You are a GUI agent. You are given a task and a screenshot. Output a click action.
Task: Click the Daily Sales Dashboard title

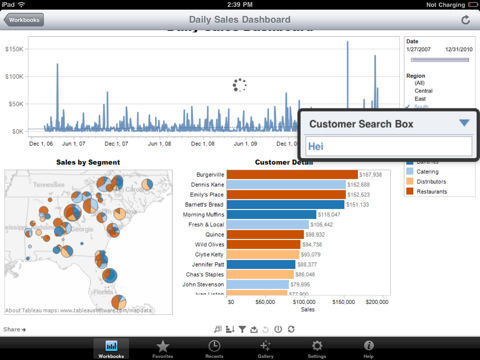point(240,20)
